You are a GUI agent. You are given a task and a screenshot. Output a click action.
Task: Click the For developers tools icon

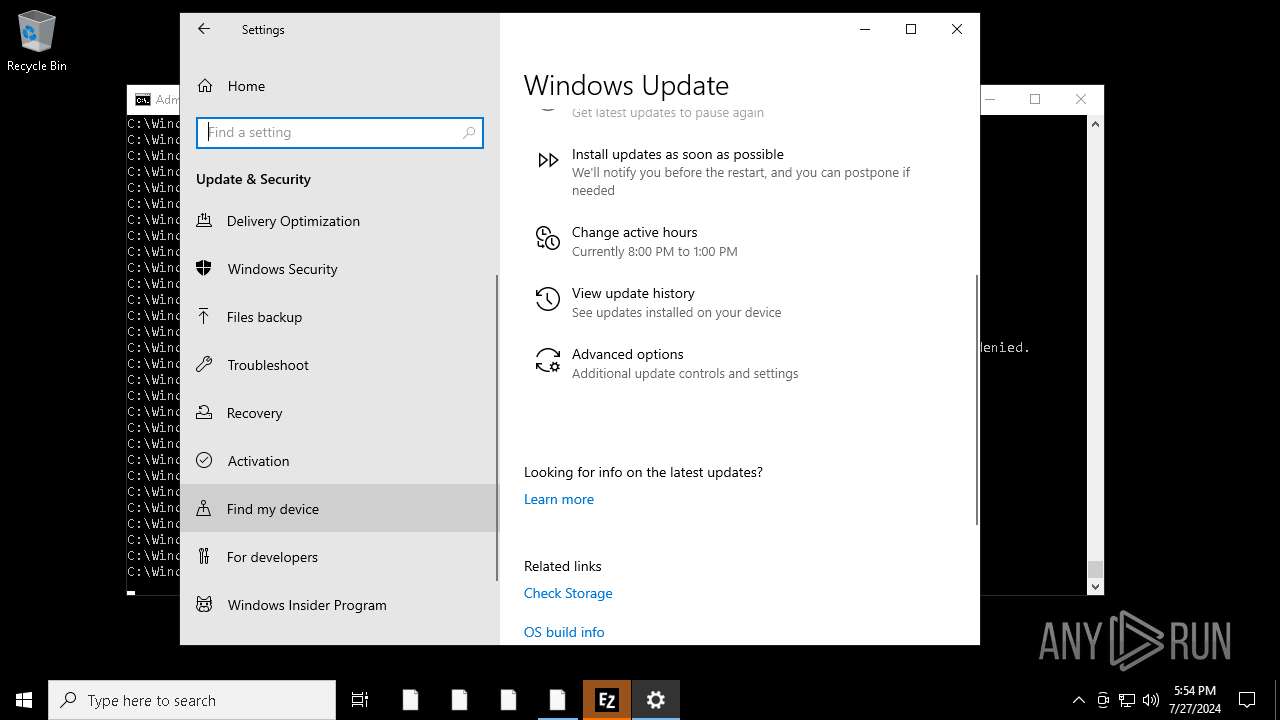tap(204, 557)
